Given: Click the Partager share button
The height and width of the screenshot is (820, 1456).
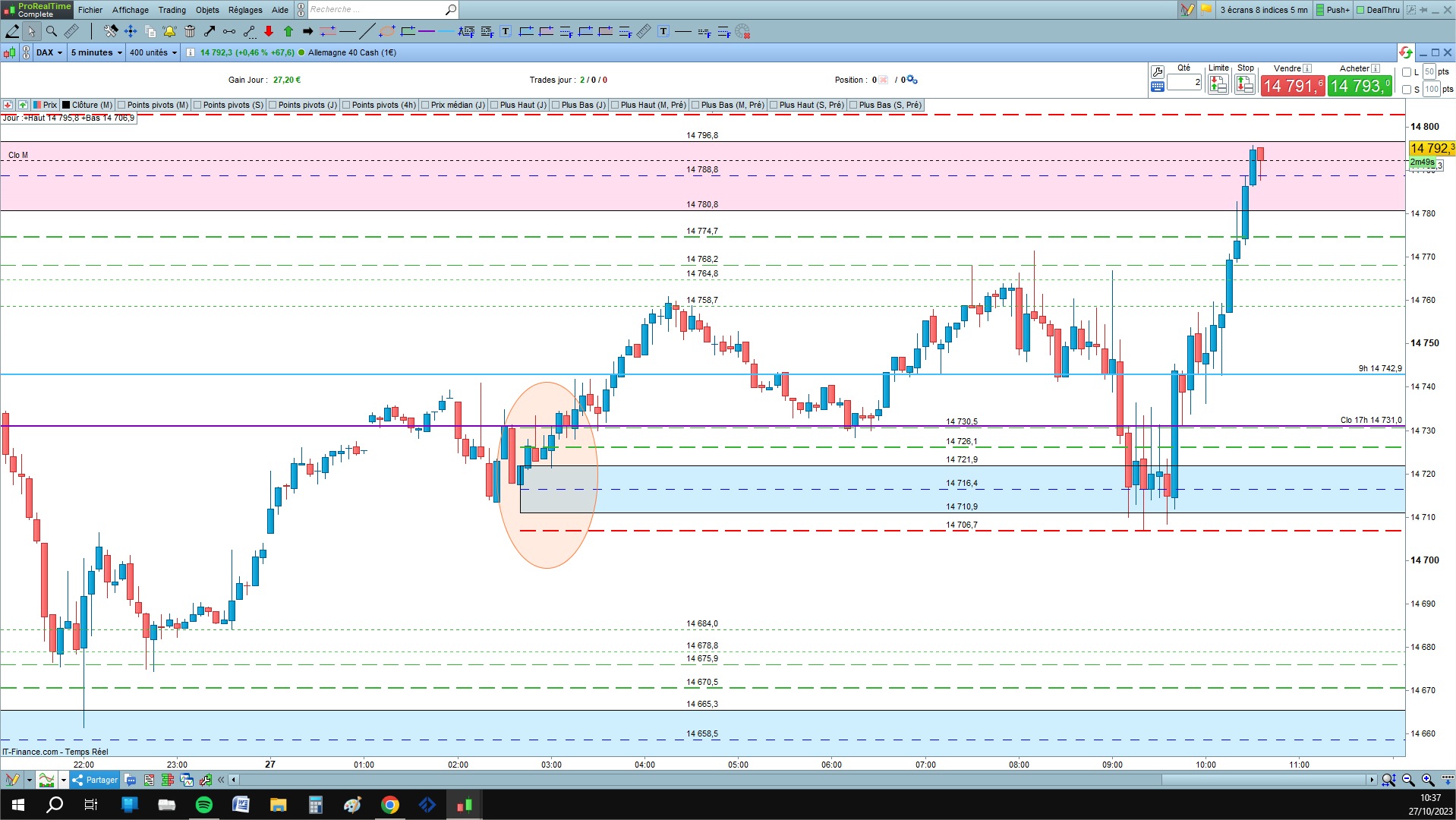Looking at the screenshot, I should [x=95, y=780].
